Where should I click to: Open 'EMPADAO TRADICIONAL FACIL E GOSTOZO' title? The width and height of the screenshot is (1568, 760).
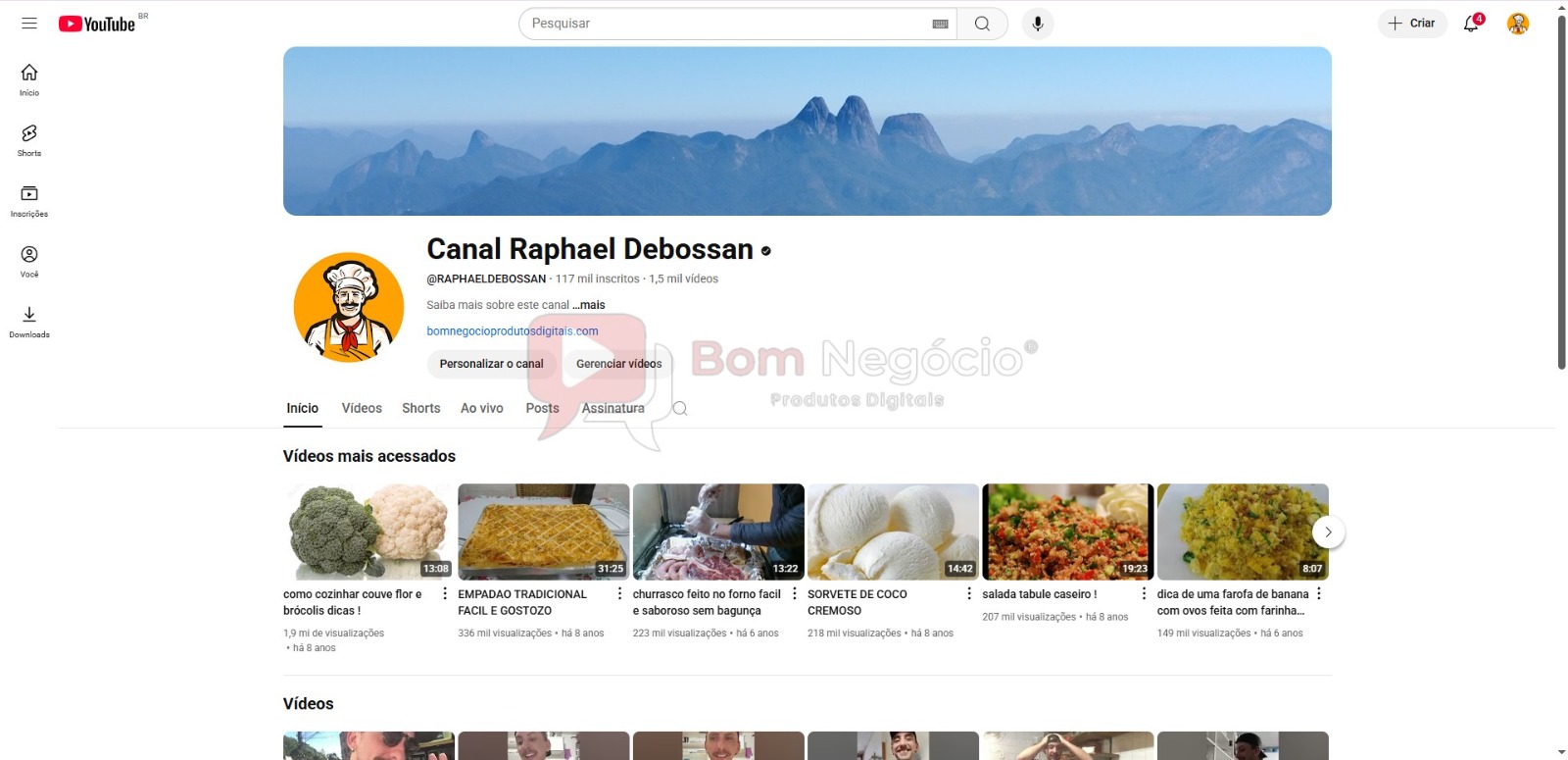tap(522, 602)
